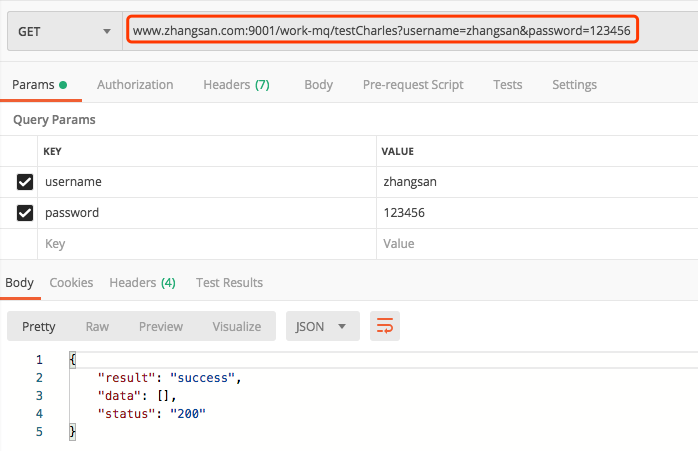Click the request URL input field
The height and width of the screenshot is (451, 698).
pos(381,31)
